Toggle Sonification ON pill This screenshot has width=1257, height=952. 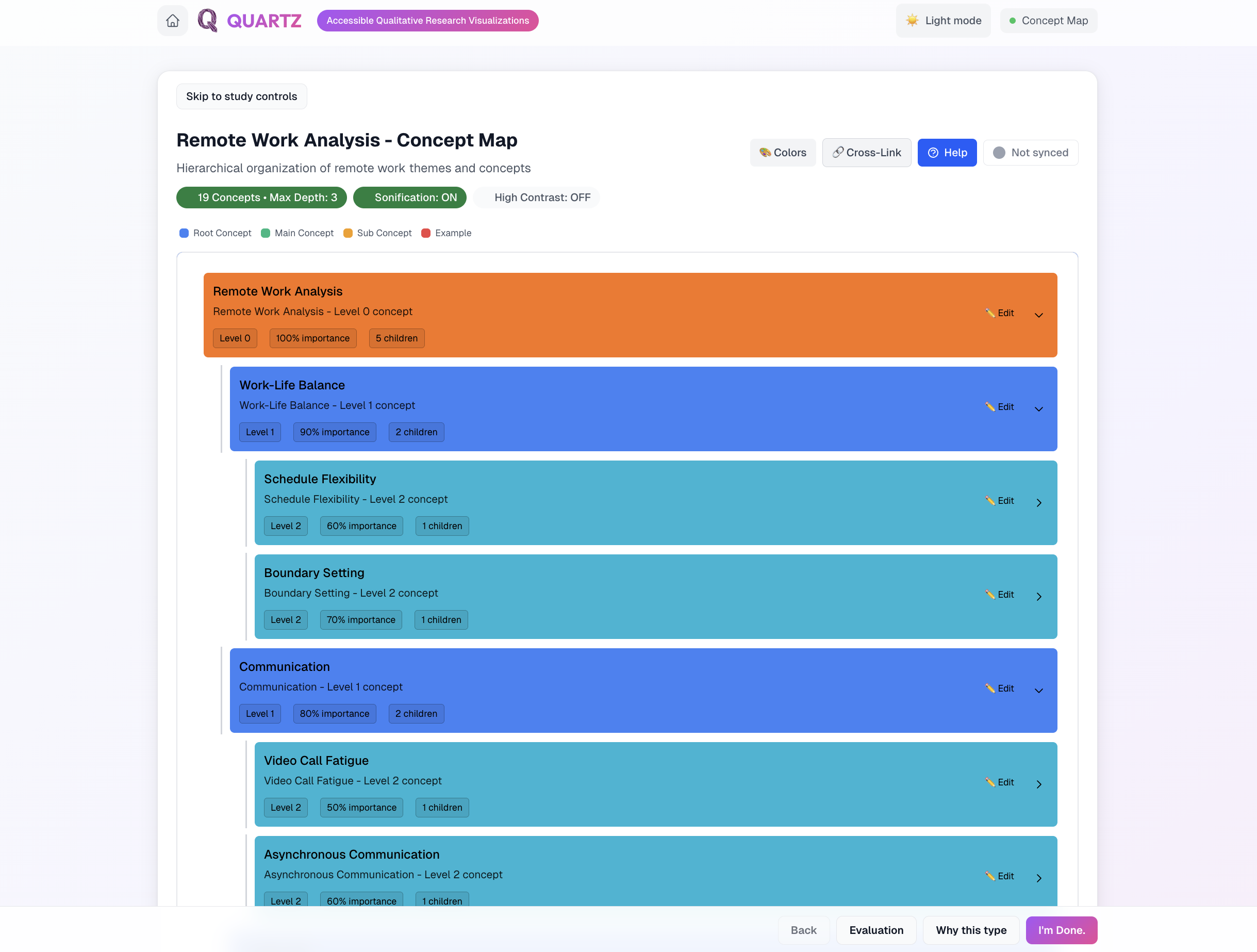point(410,197)
